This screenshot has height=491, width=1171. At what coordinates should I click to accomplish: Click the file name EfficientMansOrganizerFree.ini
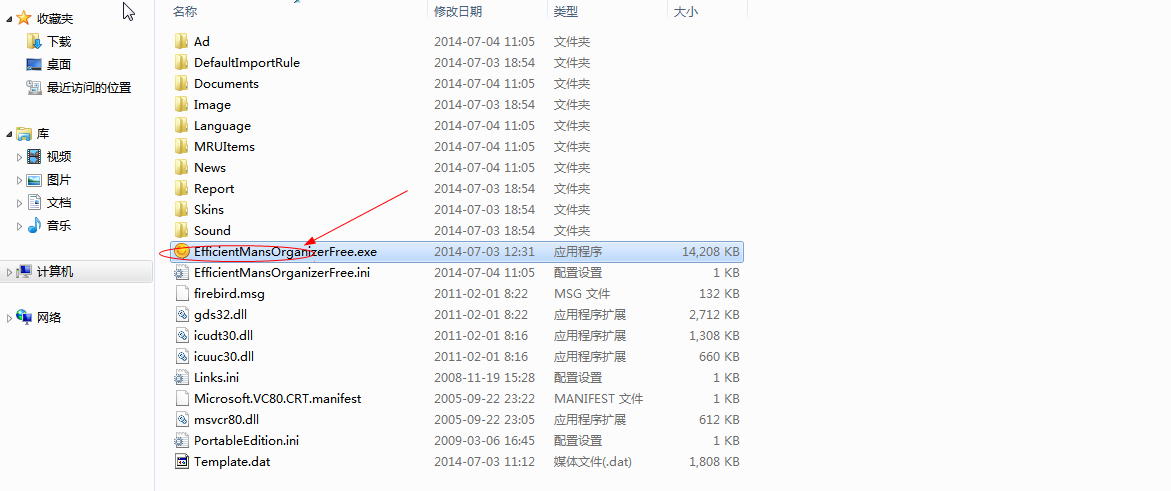[282, 273]
